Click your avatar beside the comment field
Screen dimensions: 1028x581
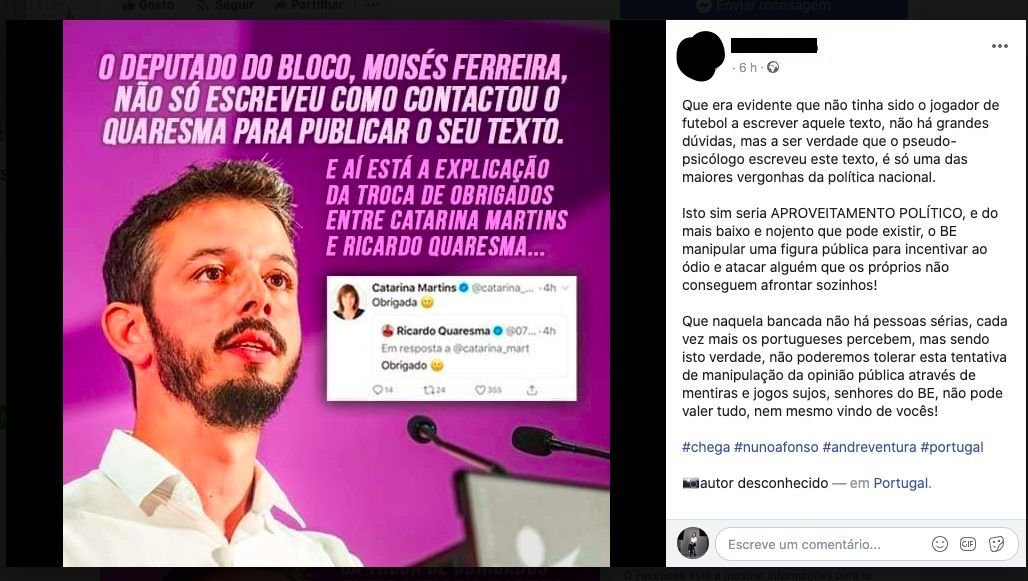point(692,543)
